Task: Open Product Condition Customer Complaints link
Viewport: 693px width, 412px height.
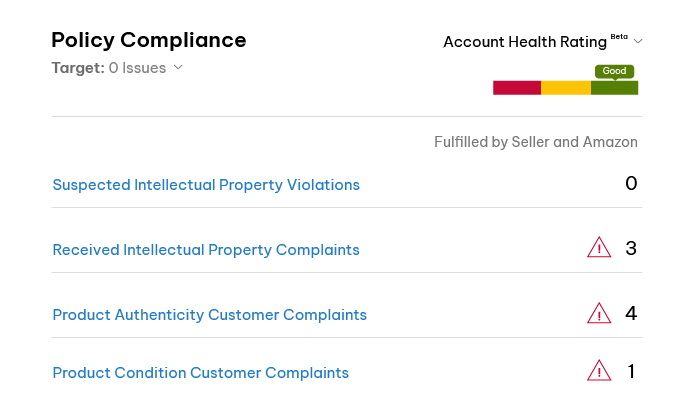Action: point(201,373)
